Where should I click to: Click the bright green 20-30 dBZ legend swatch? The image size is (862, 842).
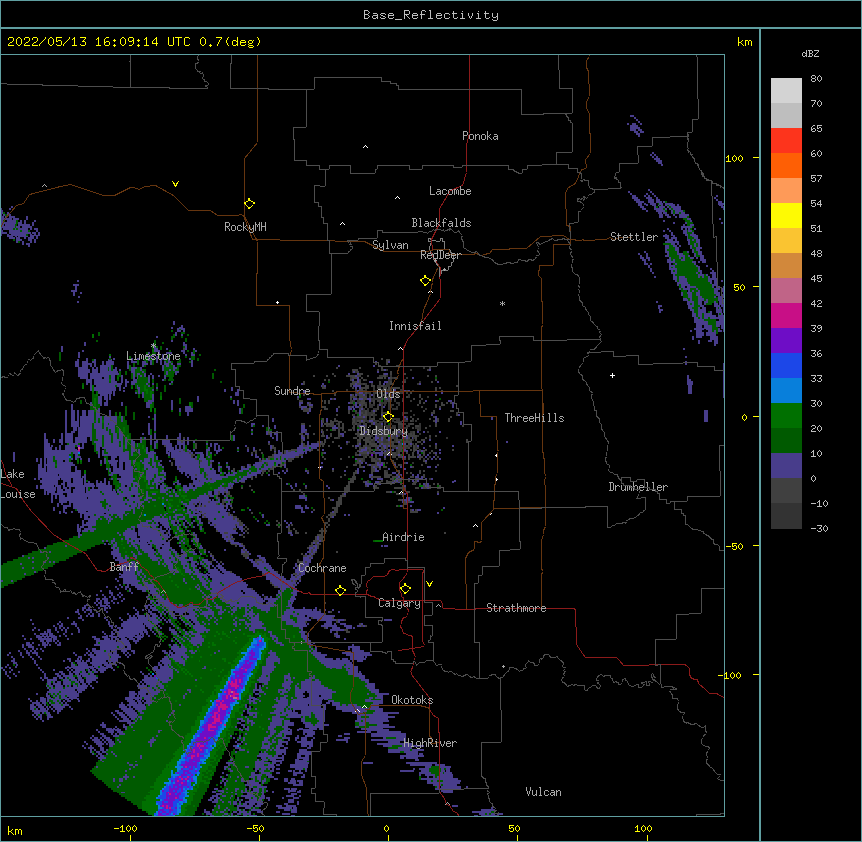click(786, 416)
